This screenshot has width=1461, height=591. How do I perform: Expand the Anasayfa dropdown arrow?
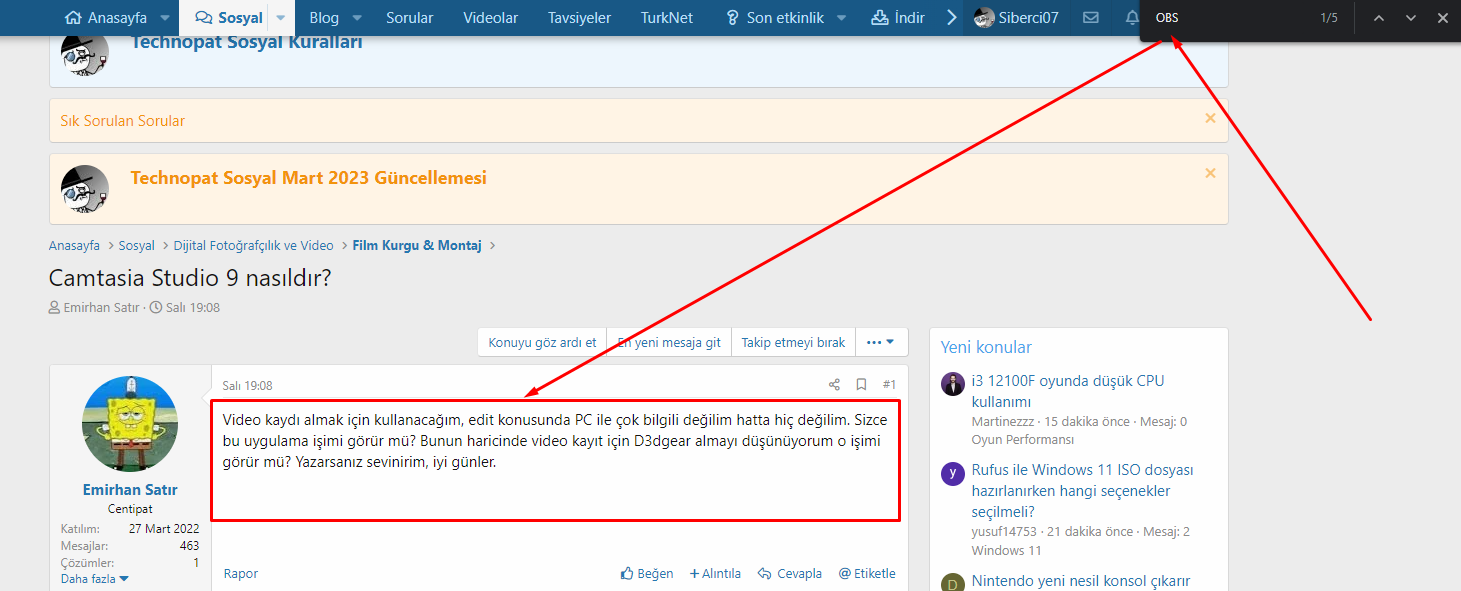165,18
